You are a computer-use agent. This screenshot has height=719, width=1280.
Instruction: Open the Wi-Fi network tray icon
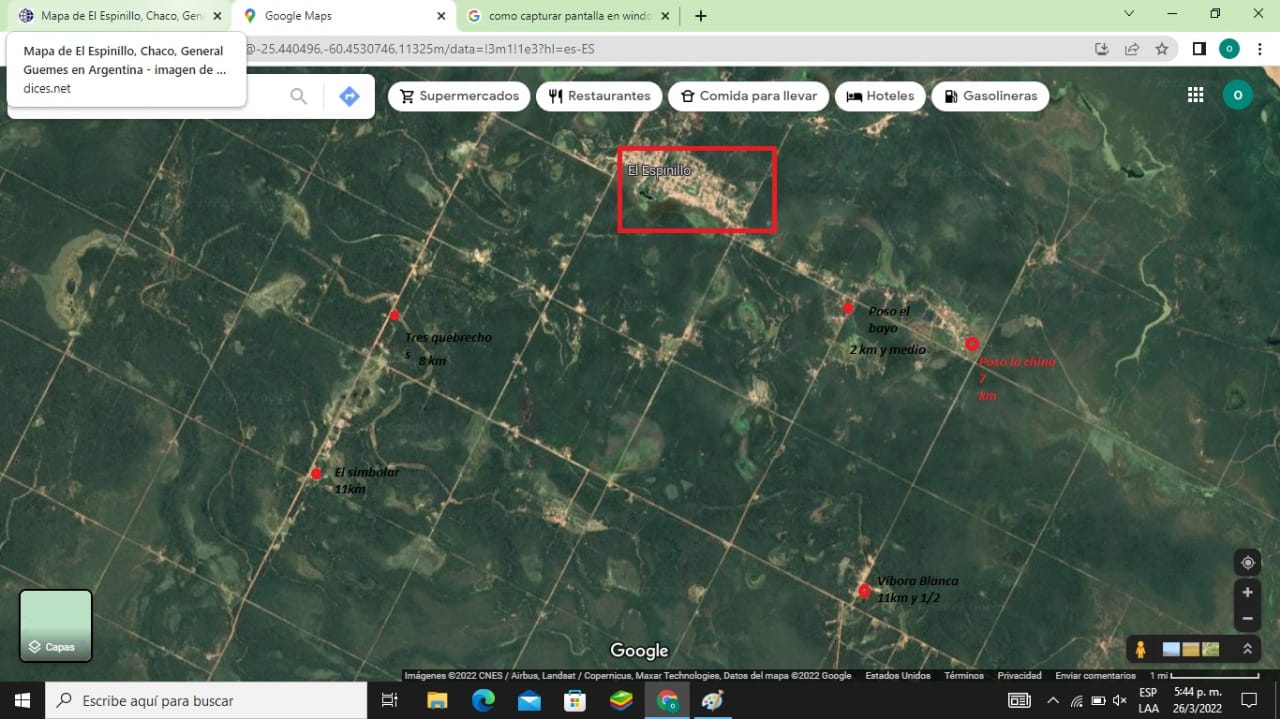pos(1076,701)
